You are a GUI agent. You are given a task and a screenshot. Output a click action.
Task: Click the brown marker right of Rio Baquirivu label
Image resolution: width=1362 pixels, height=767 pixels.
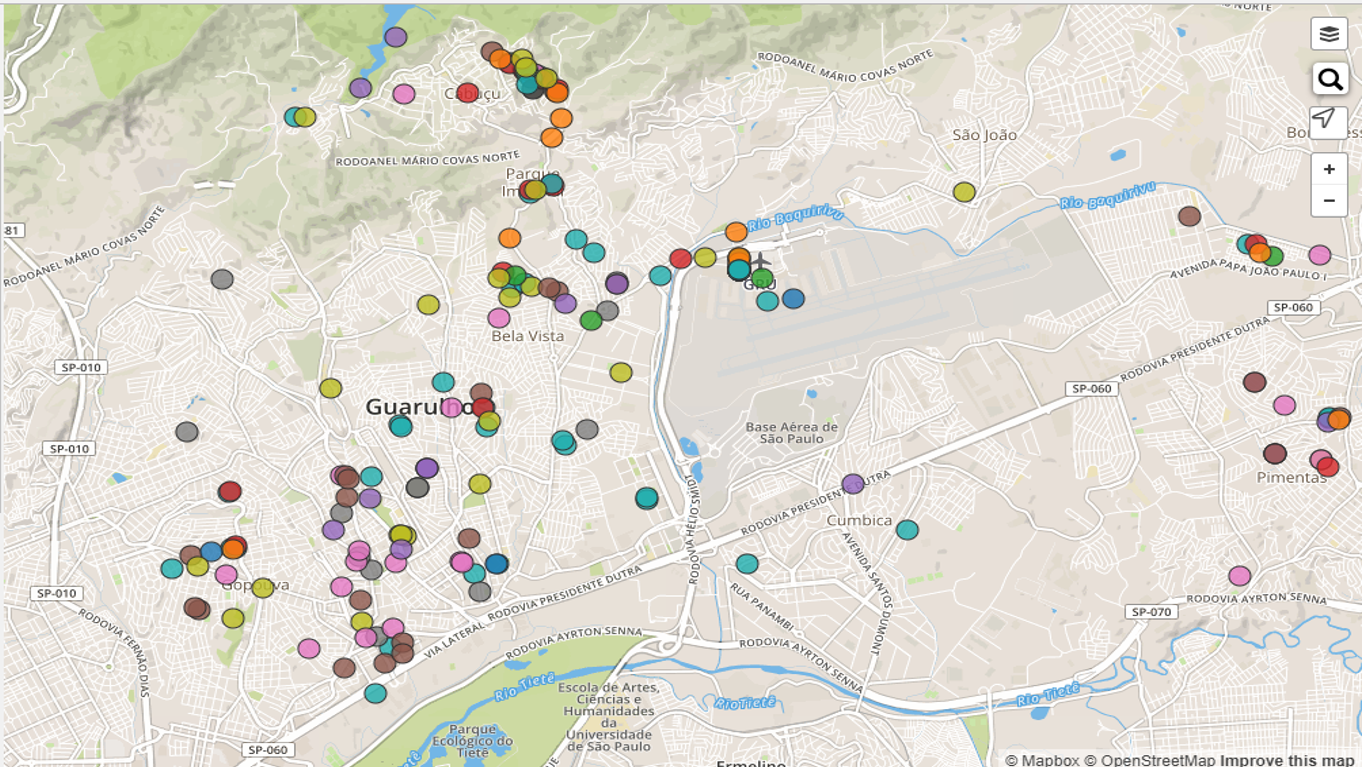(1189, 216)
